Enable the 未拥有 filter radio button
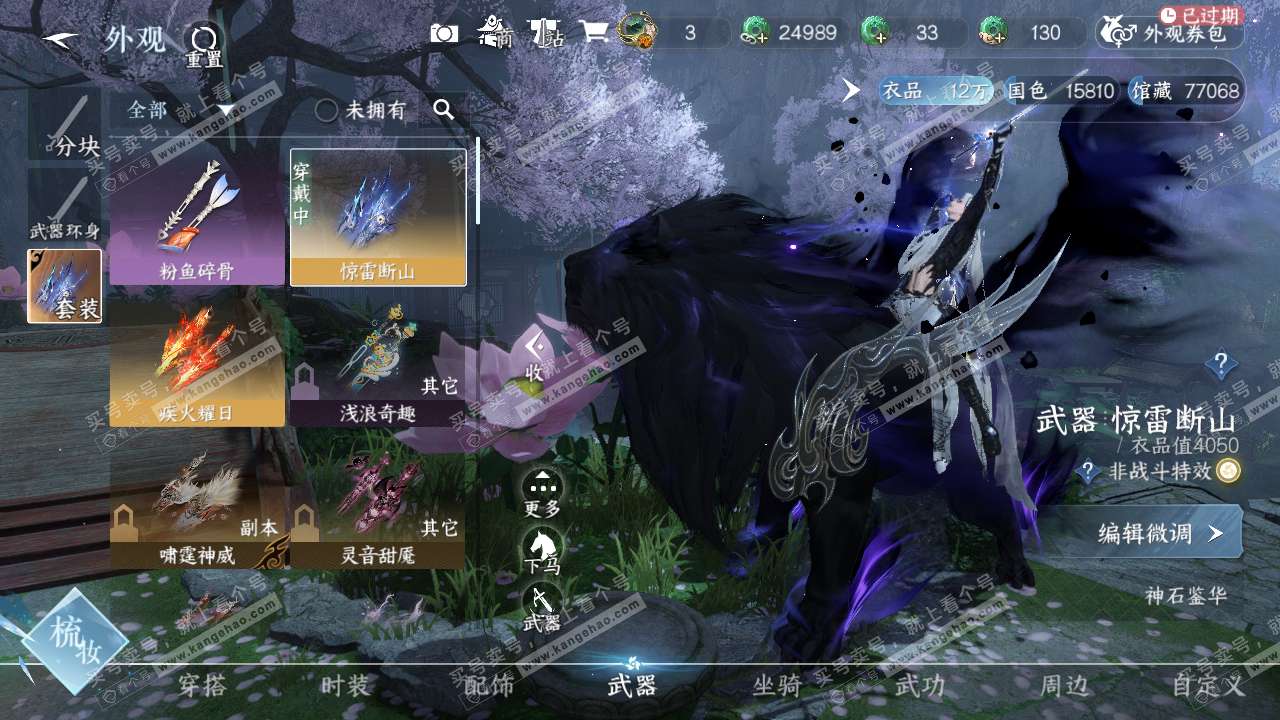1280x720 pixels. coord(326,110)
